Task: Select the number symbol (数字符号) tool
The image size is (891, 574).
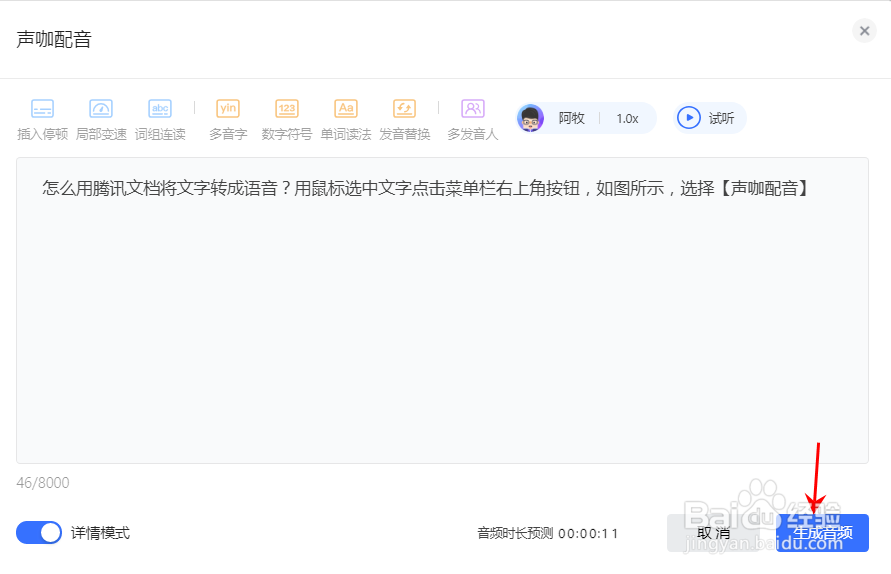Action: pos(287,119)
